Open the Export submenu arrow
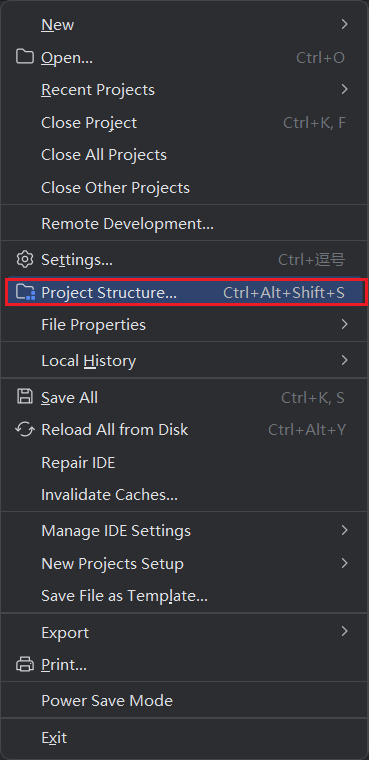Image resolution: width=369 pixels, height=760 pixels. 344,632
